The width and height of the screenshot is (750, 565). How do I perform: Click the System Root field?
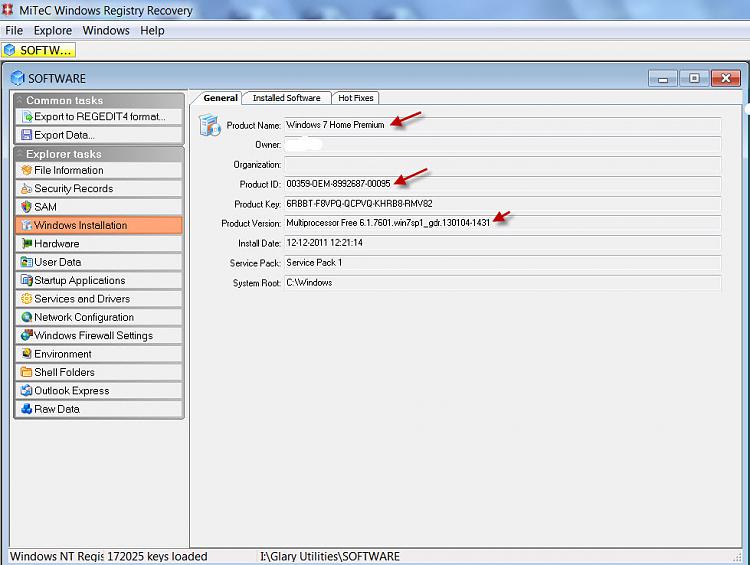click(502, 283)
